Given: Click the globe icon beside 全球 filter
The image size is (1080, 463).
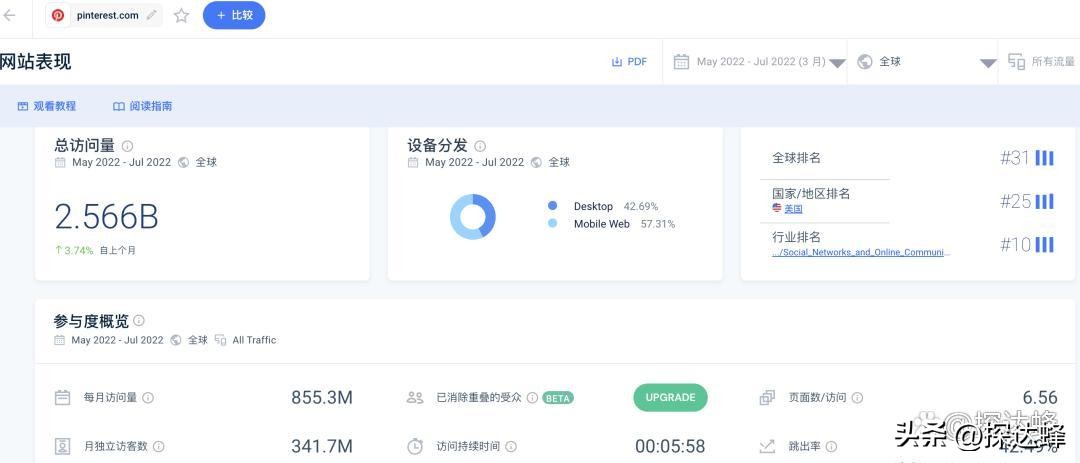Looking at the screenshot, I should point(865,62).
